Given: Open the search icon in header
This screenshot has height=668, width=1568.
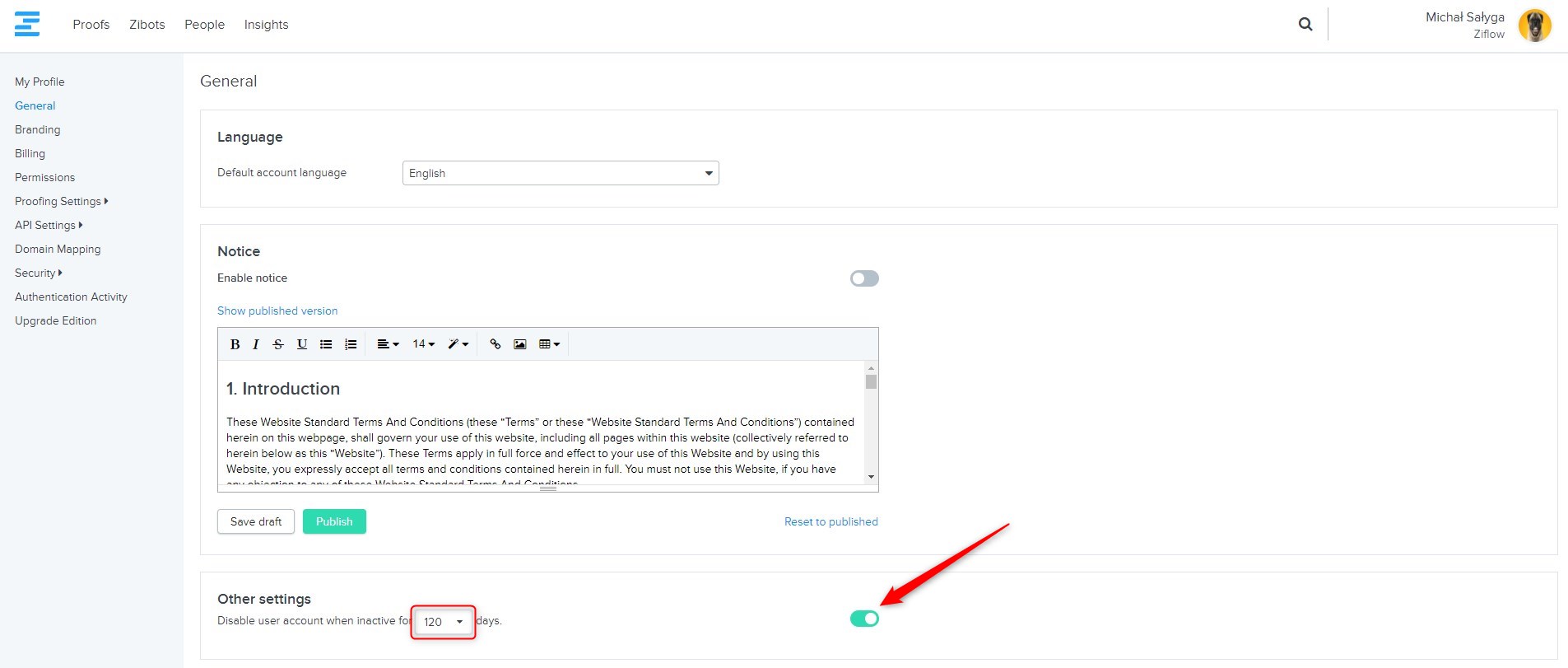Looking at the screenshot, I should coord(1305,25).
